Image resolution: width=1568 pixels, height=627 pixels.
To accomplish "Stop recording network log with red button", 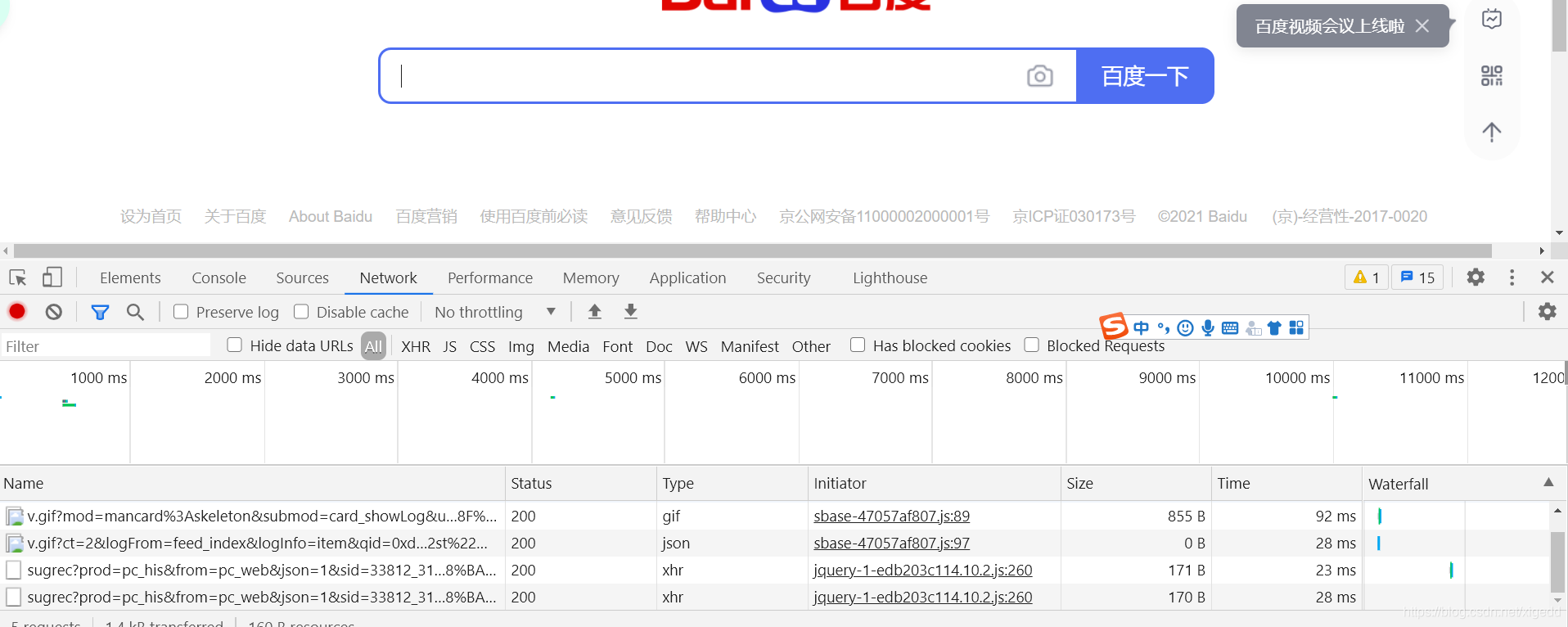I will point(17,311).
